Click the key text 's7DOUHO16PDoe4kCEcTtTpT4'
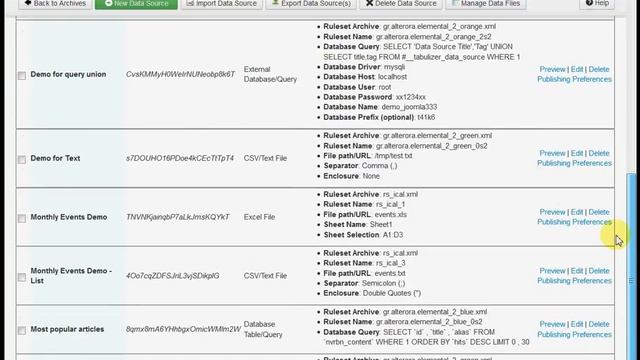This screenshot has width=640, height=360. coord(180,158)
